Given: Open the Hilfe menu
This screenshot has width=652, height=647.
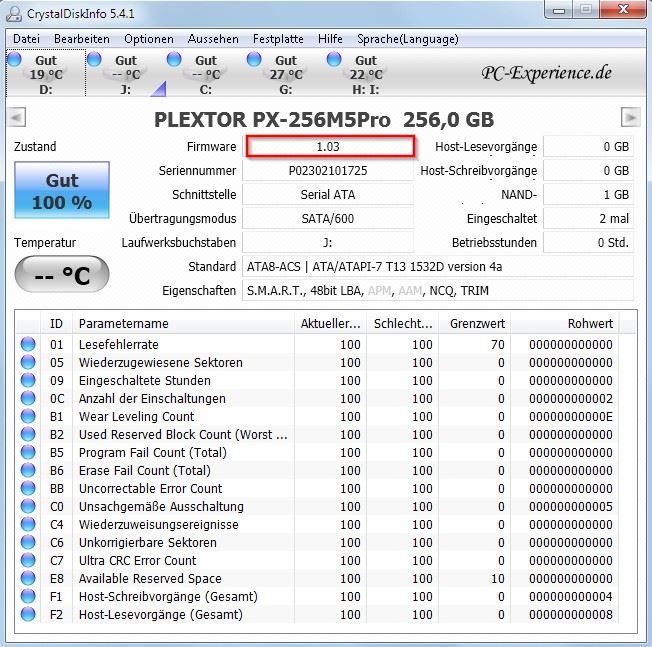Looking at the screenshot, I should click(x=330, y=39).
